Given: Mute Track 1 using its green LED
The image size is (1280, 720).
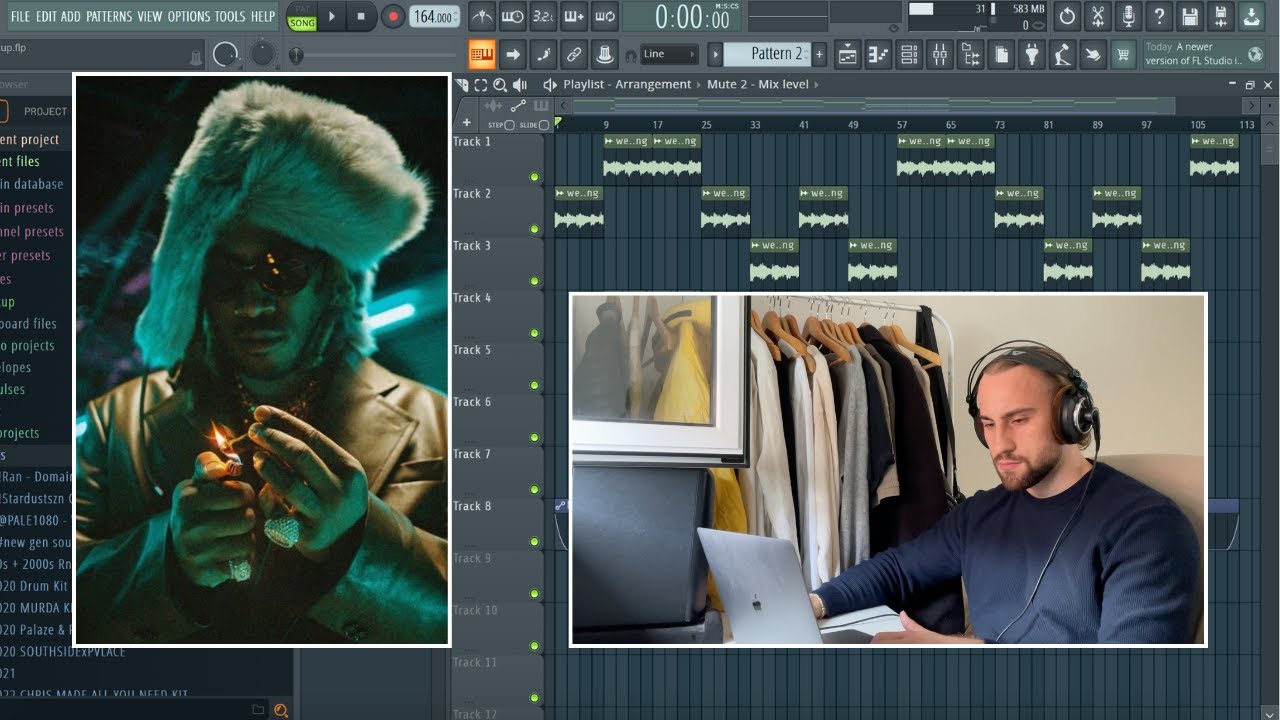Looking at the screenshot, I should (x=534, y=177).
